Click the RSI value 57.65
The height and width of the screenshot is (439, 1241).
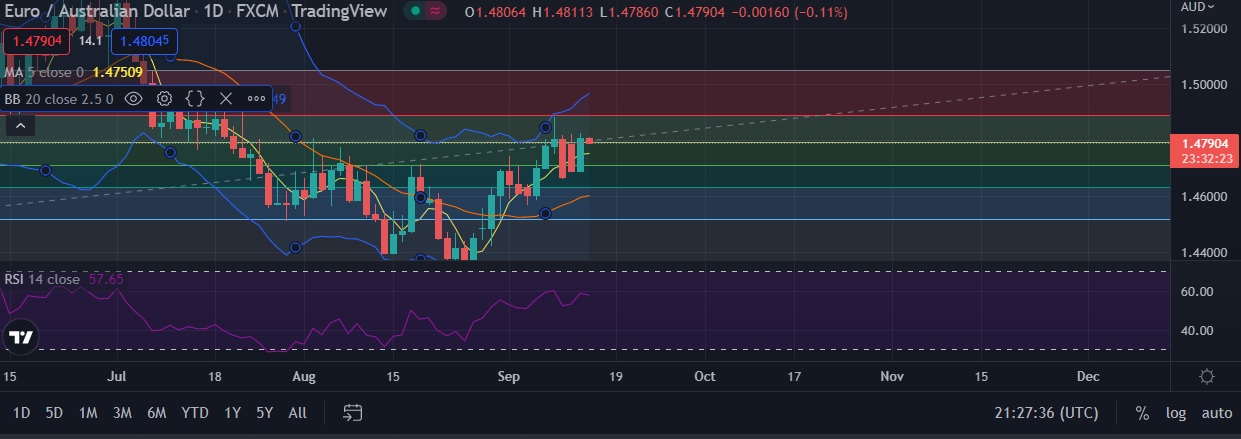pos(106,279)
